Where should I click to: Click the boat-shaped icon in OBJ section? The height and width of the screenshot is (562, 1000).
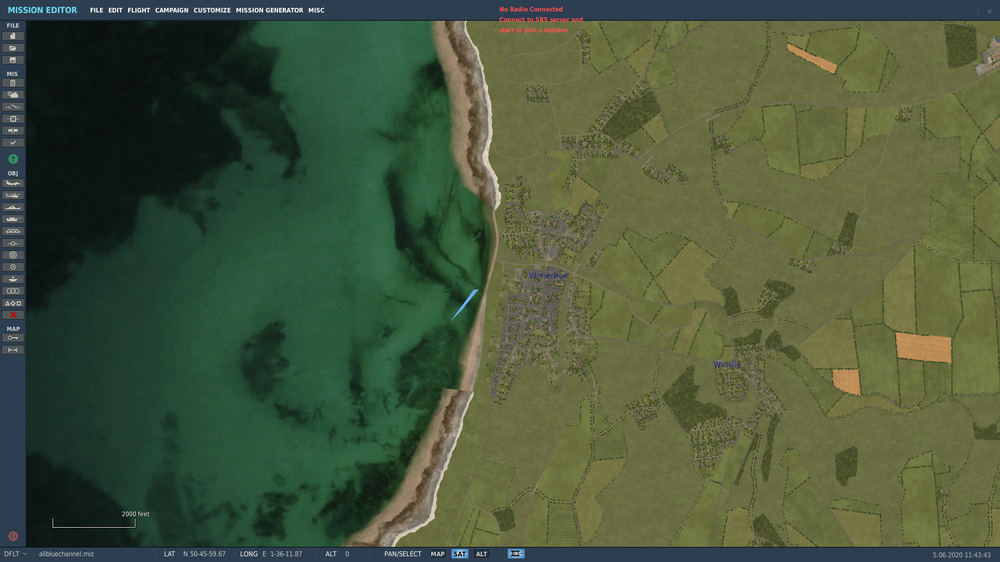pyautogui.click(x=13, y=279)
